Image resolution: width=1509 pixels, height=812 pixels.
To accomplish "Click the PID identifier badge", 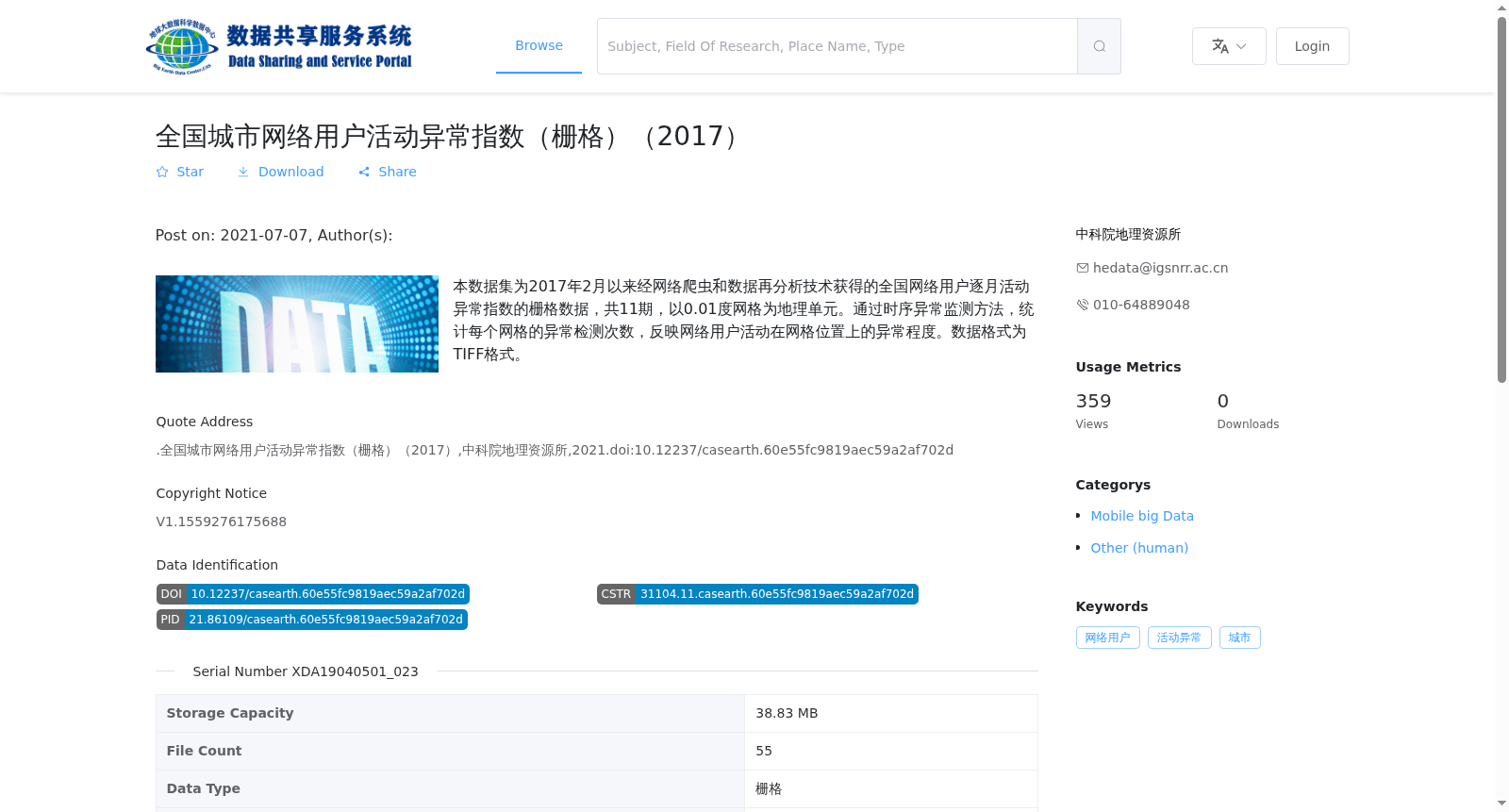I will 312,620.
